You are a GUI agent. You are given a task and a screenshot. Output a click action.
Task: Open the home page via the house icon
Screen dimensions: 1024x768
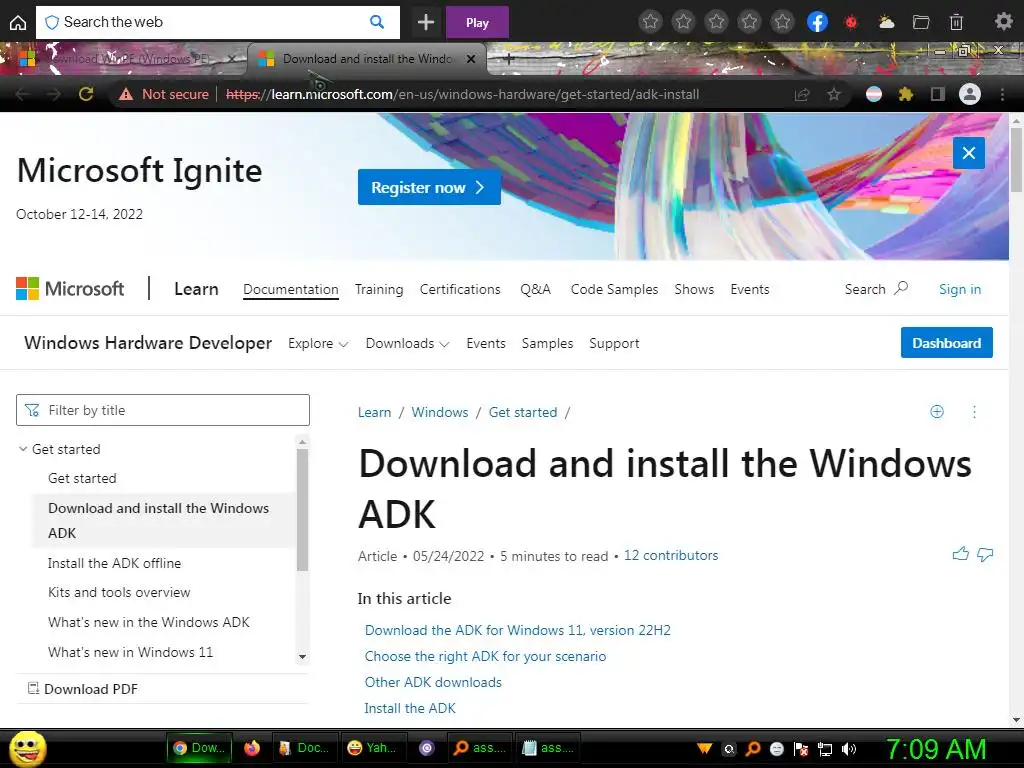coord(18,23)
